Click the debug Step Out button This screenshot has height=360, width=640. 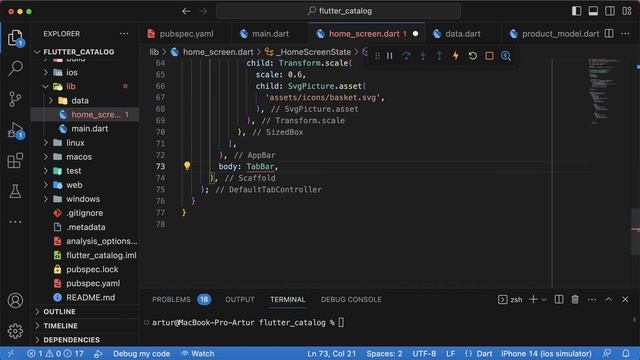point(439,56)
